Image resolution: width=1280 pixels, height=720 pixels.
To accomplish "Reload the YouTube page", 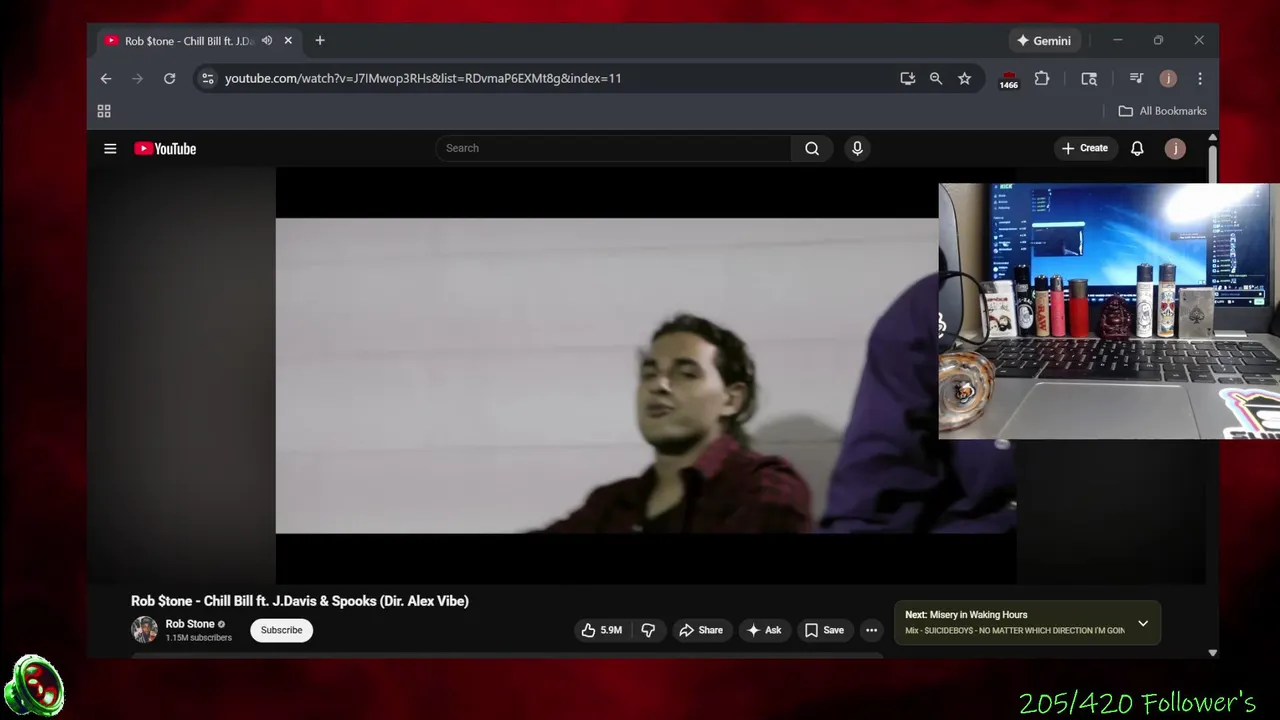I will (170, 78).
